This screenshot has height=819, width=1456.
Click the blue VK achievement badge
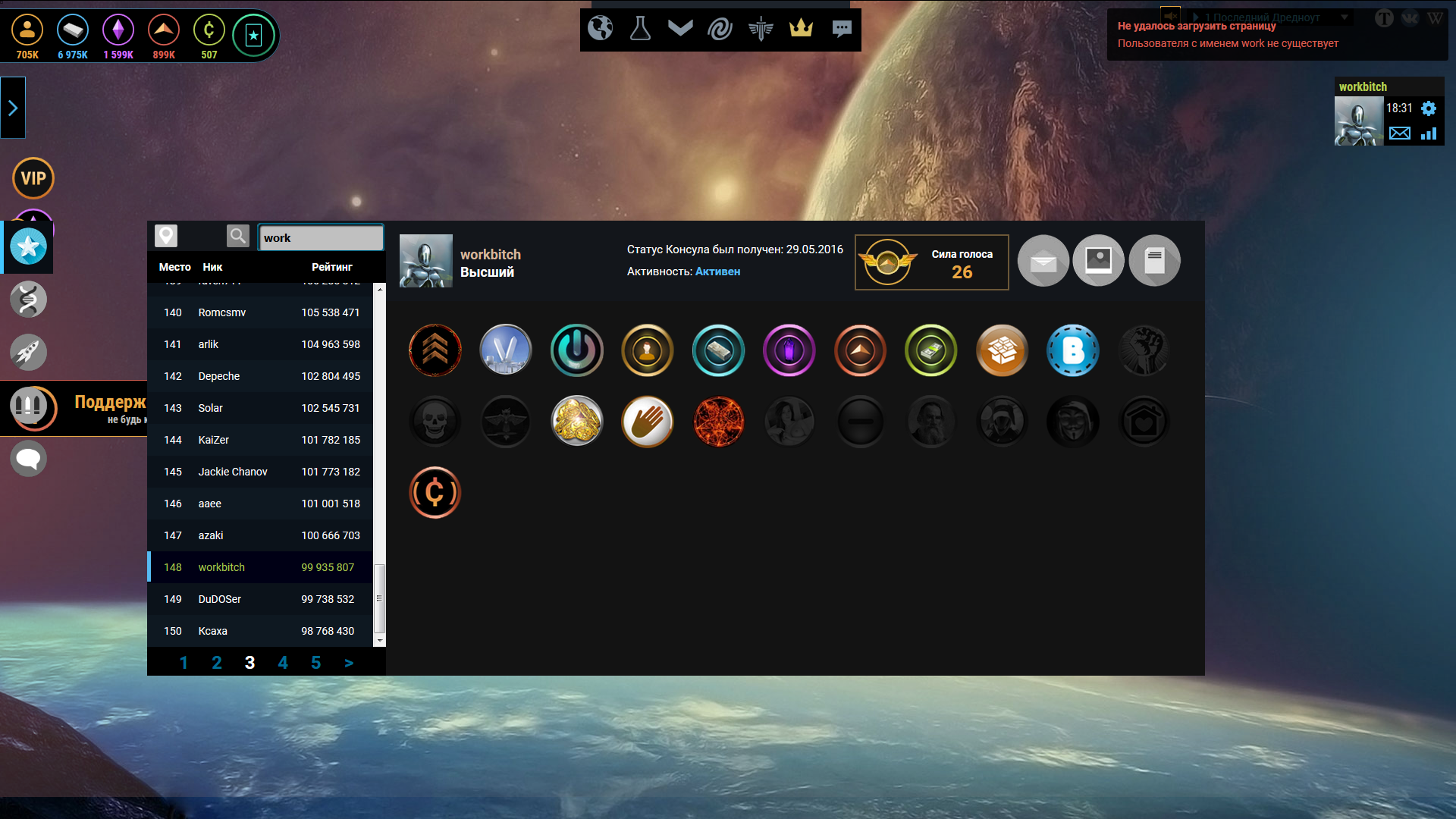[1072, 350]
